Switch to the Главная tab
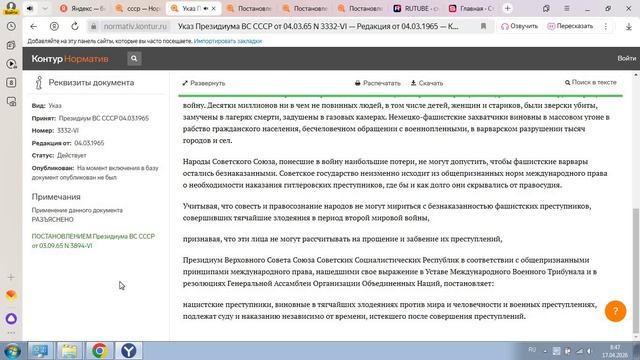The width and height of the screenshot is (640, 360). tap(471, 8)
